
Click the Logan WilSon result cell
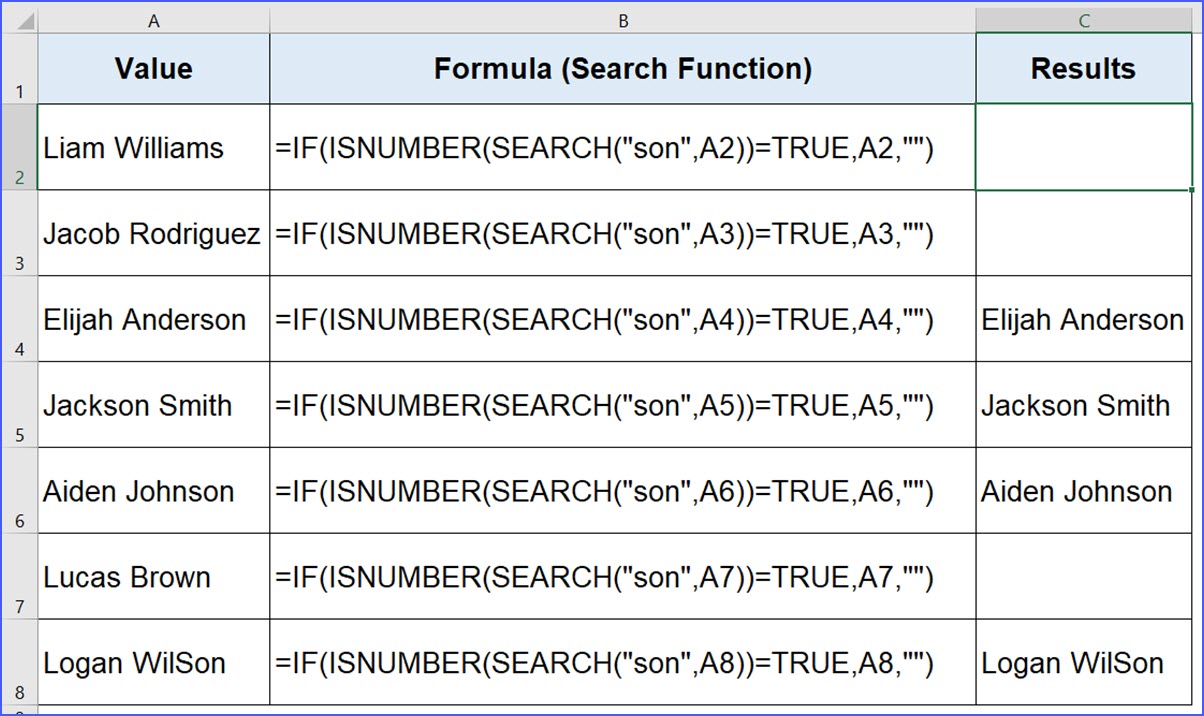(1083, 663)
